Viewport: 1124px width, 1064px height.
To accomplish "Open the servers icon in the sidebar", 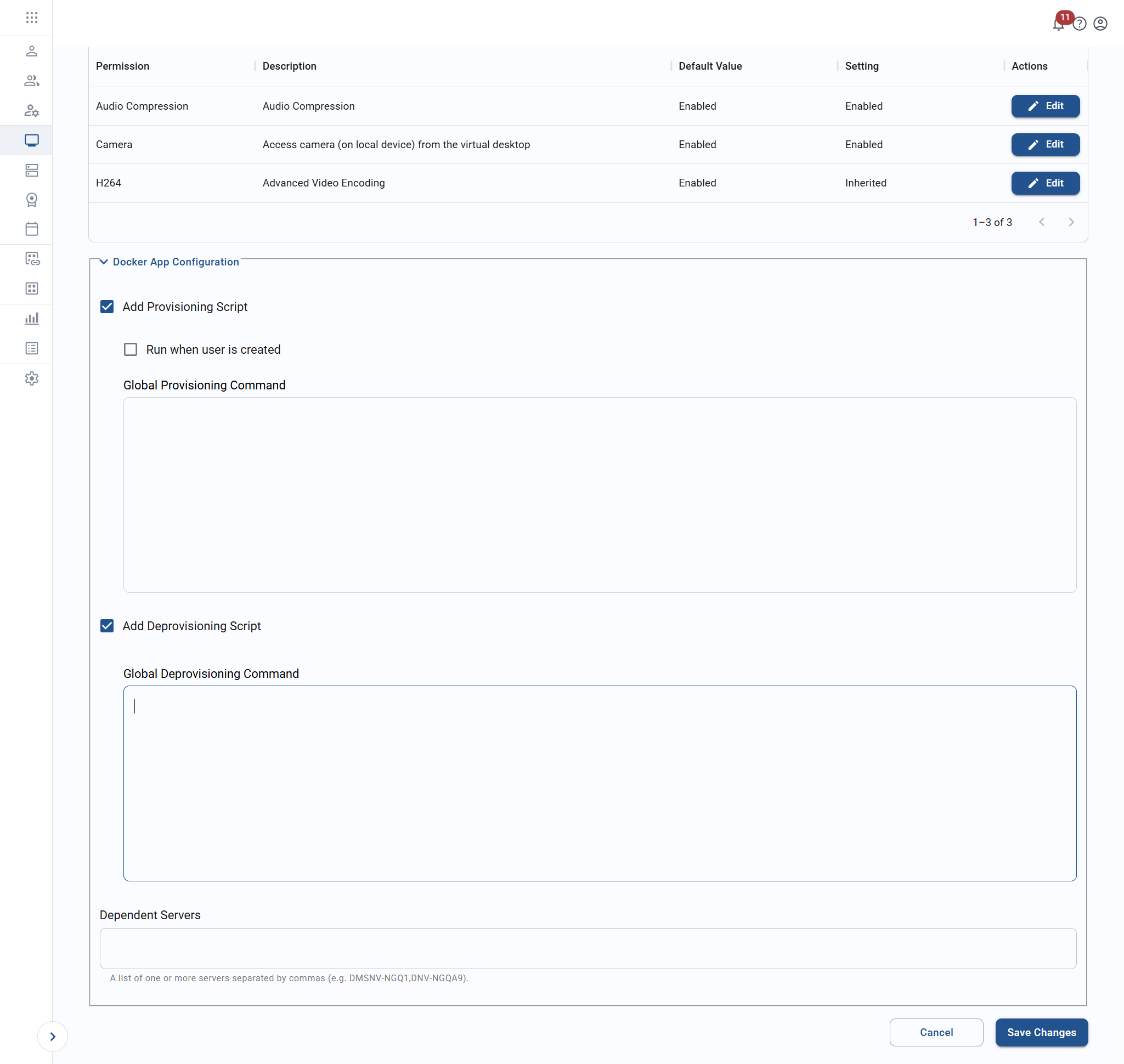I will point(32,170).
